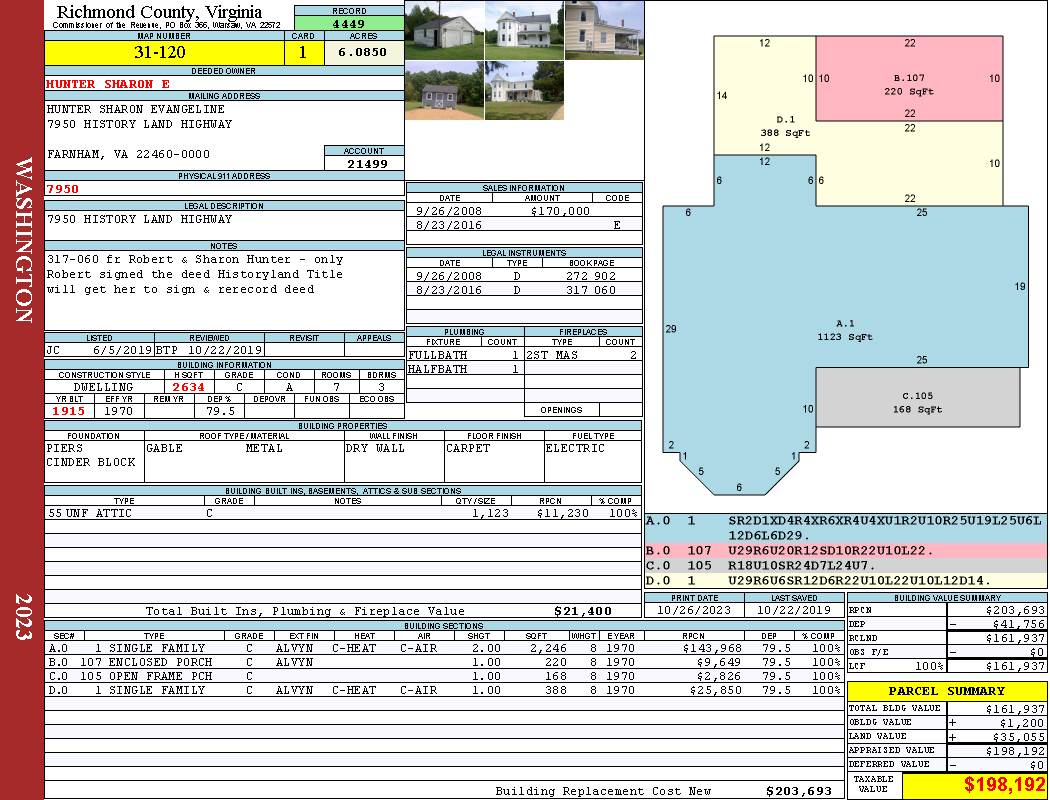Open the cream house side-view photo
The image size is (1050, 800).
(x=604, y=31)
